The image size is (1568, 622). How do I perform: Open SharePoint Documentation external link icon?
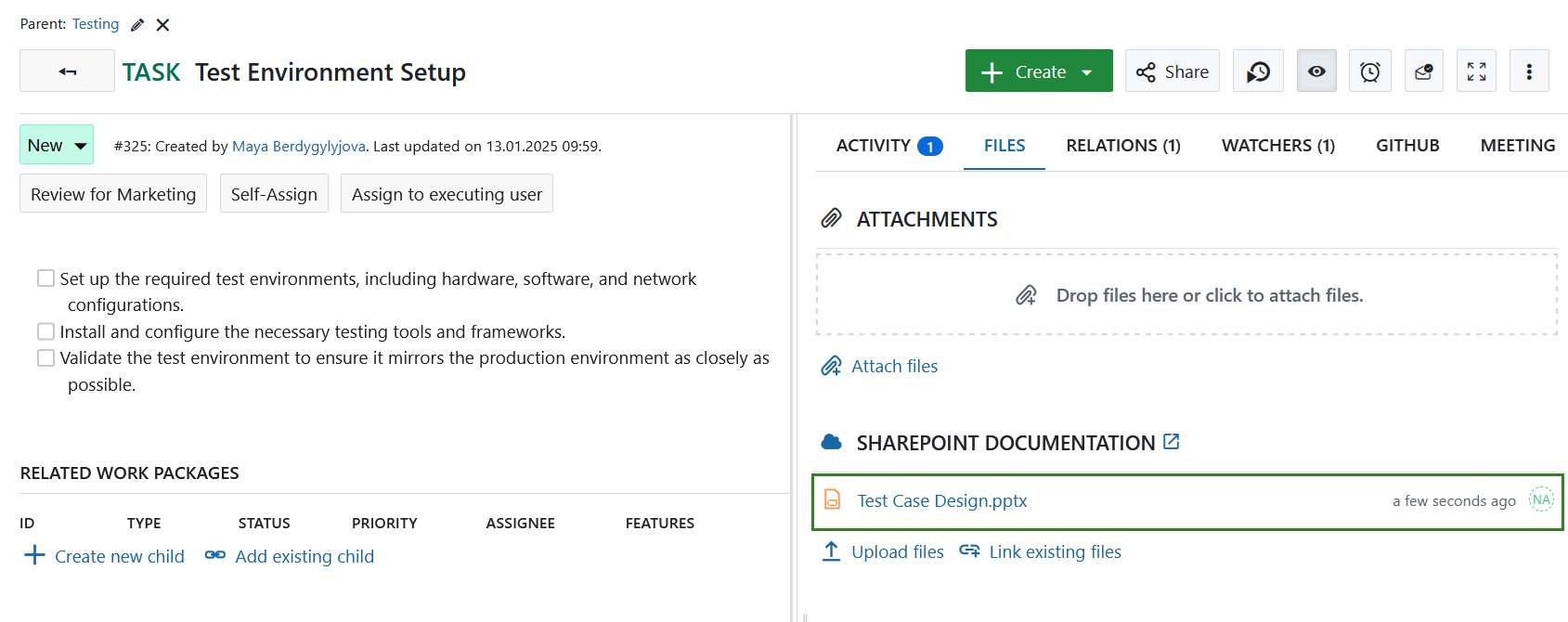tap(1172, 442)
